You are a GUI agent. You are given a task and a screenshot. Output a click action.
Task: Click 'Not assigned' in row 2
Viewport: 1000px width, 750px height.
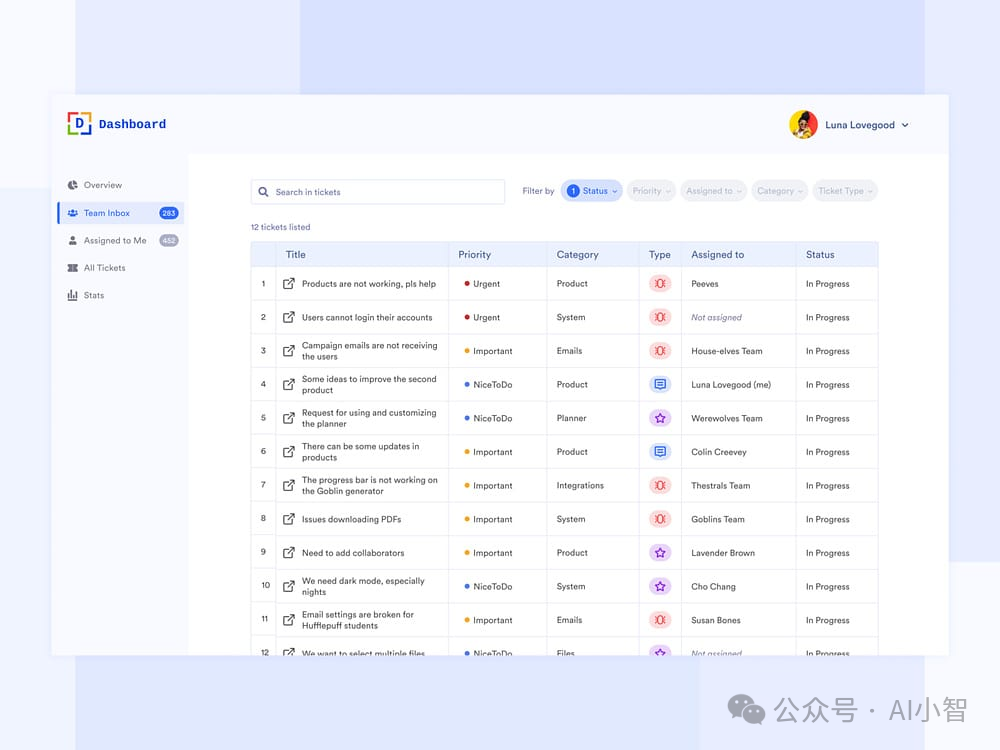click(x=716, y=318)
